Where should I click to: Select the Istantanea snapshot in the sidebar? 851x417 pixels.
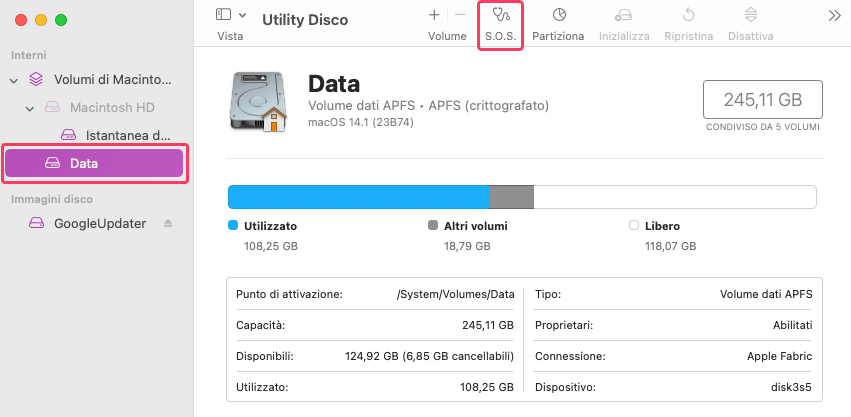tap(129, 135)
